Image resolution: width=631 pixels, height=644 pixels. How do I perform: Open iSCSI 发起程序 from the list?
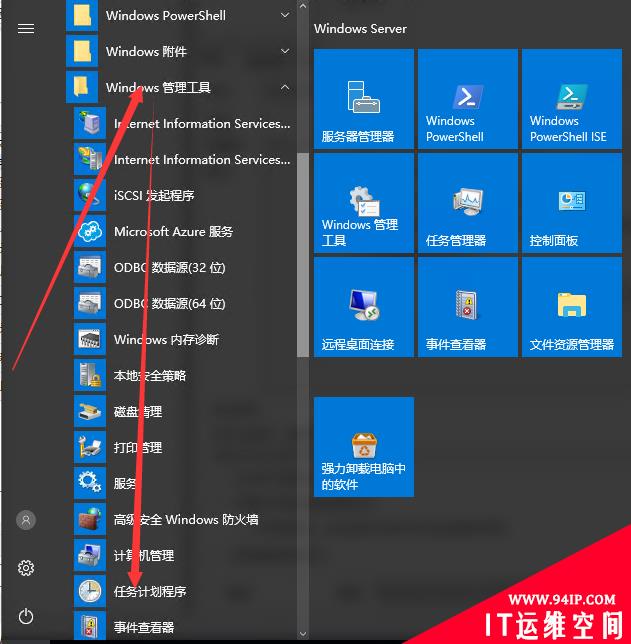tap(185, 195)
